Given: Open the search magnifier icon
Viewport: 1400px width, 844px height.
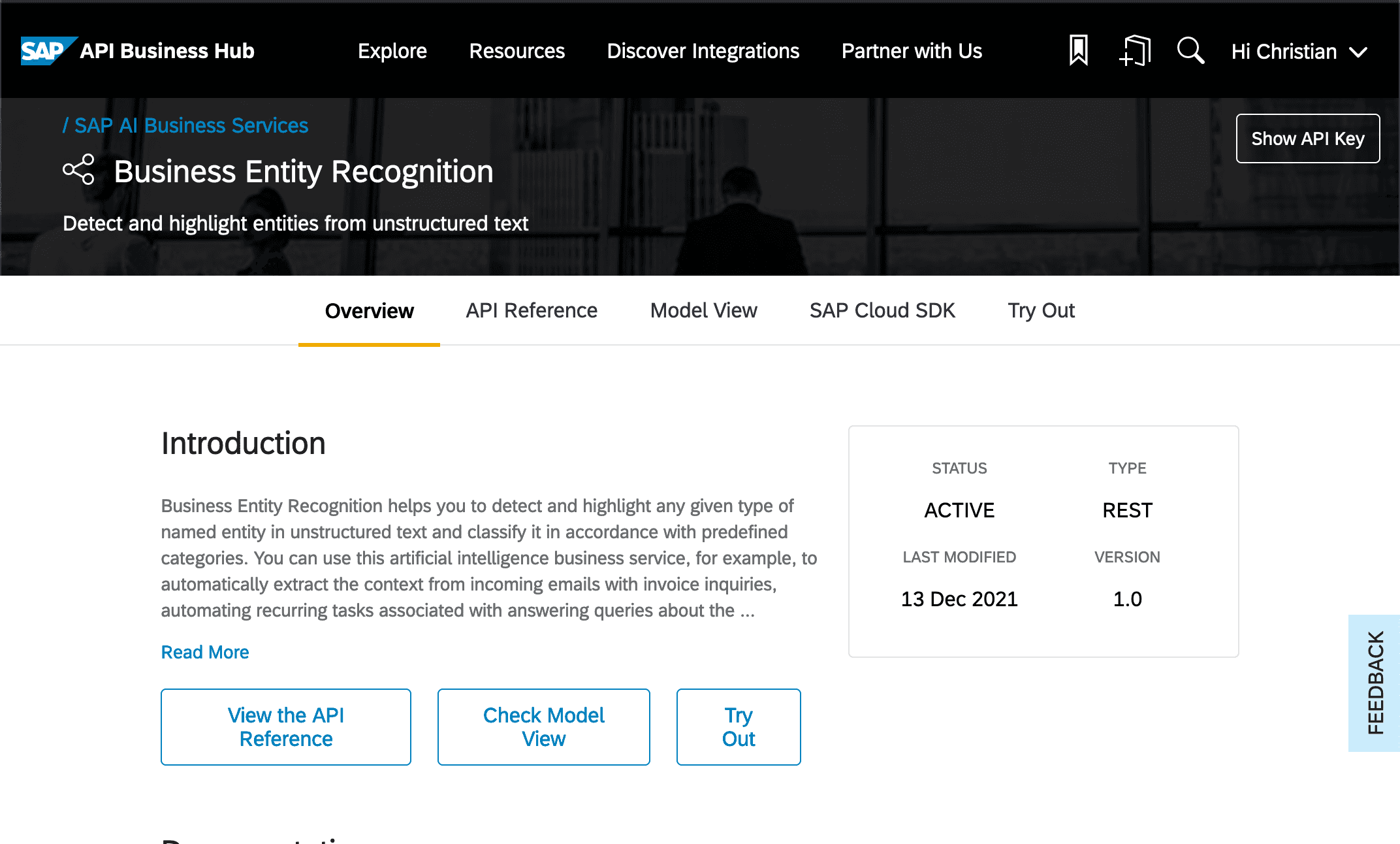Looking at the screenshot, I should [1190, 51].
